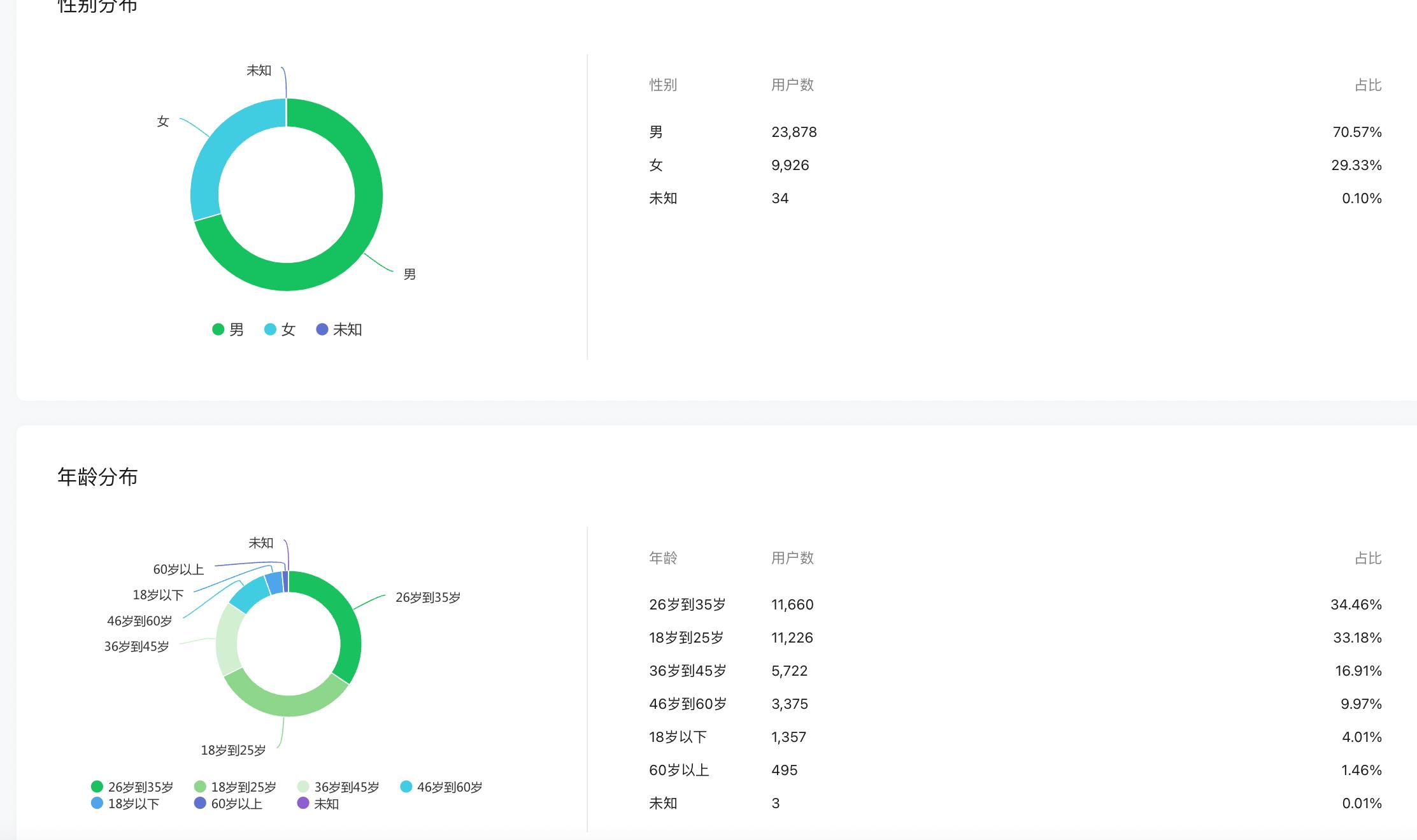Click the 26岁到35岁 label beside age donut
This screenshot has width=1417, height=840.
point(428,597)
